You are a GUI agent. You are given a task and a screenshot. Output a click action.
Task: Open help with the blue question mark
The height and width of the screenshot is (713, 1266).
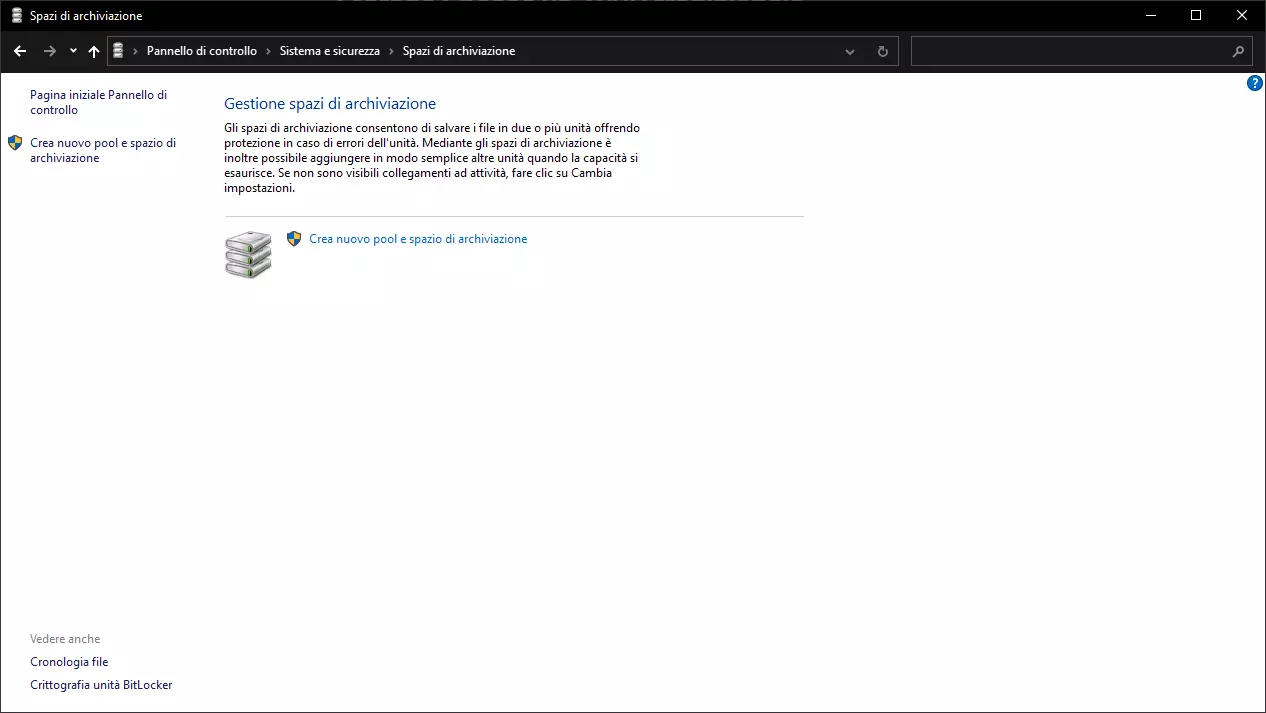tap(1255, 83)
